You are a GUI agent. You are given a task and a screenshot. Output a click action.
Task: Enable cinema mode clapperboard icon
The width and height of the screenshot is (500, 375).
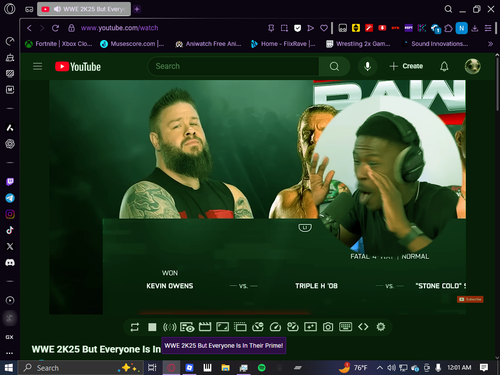(205, 327)
